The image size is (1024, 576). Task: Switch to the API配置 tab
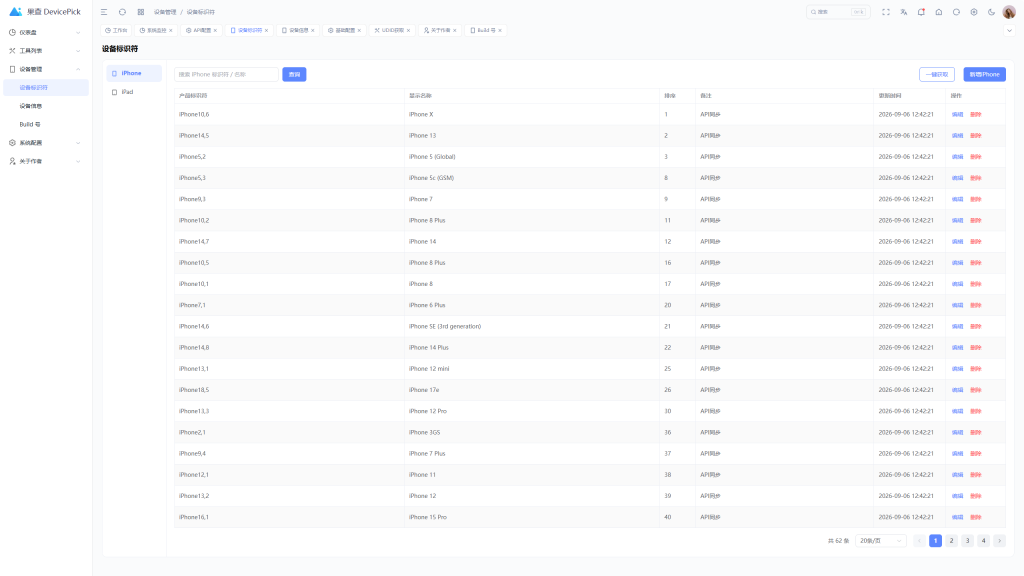click(199, 30)
